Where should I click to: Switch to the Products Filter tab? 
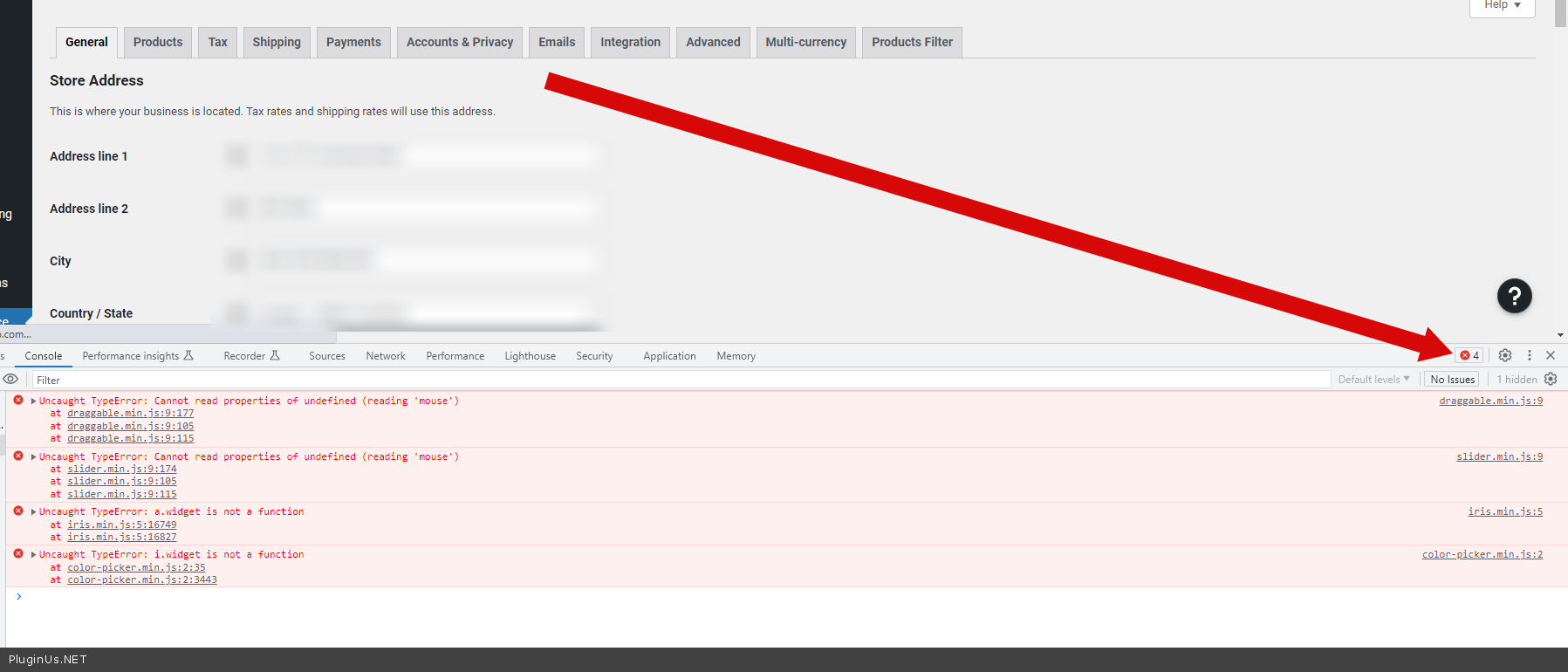[x=912, y=42]
